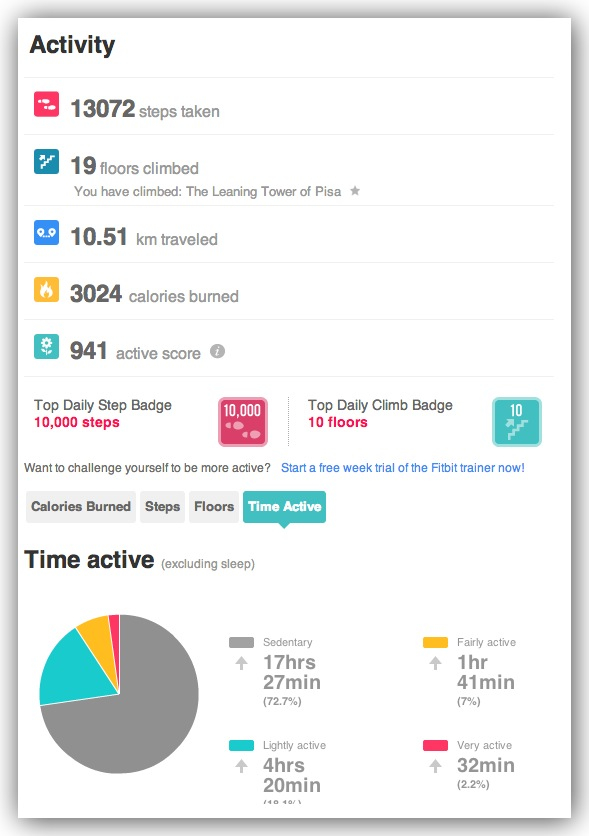Select the Time Active tab

pyautogui.click(x=285, y=507)
